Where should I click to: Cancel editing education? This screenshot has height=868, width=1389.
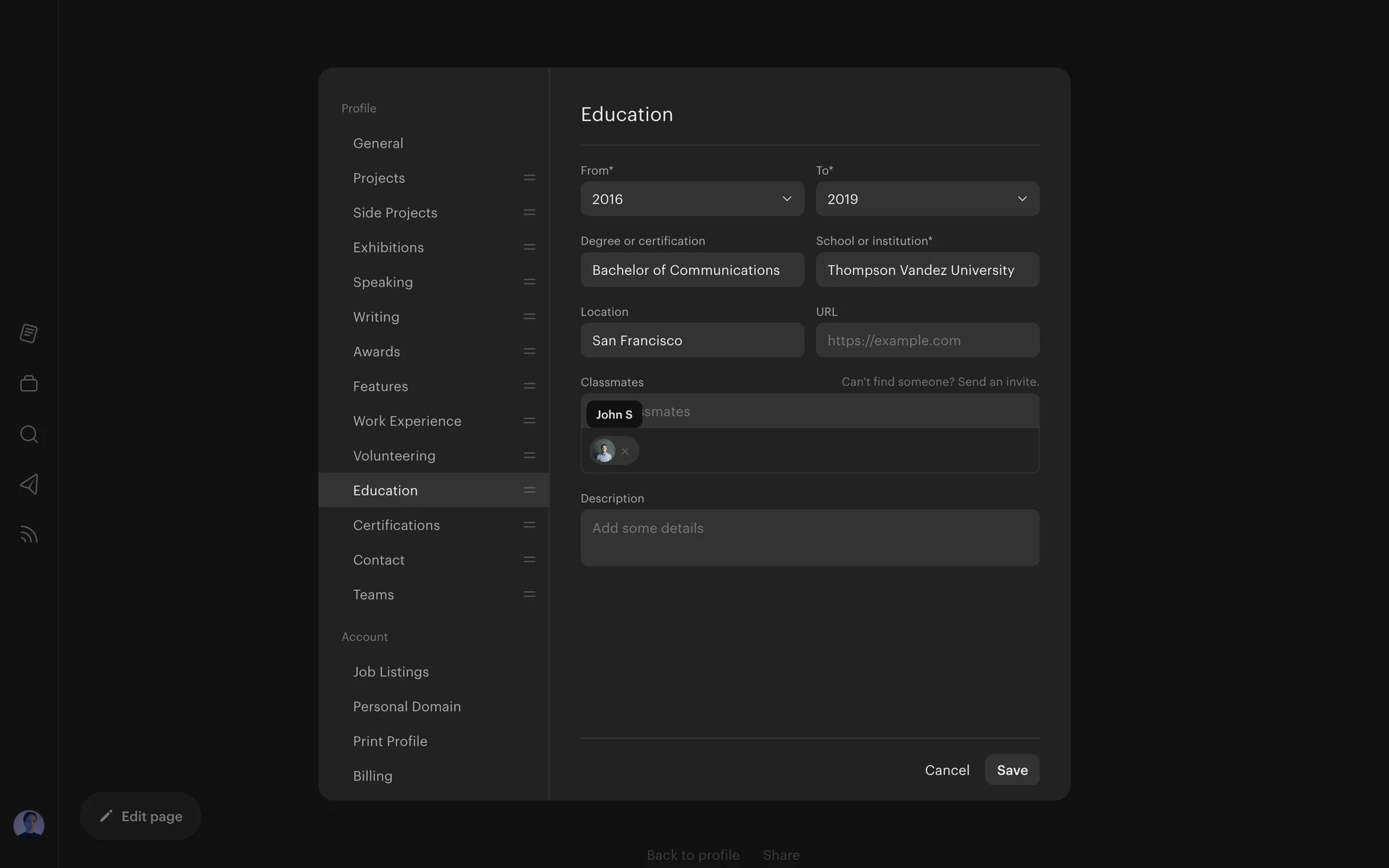946,770
